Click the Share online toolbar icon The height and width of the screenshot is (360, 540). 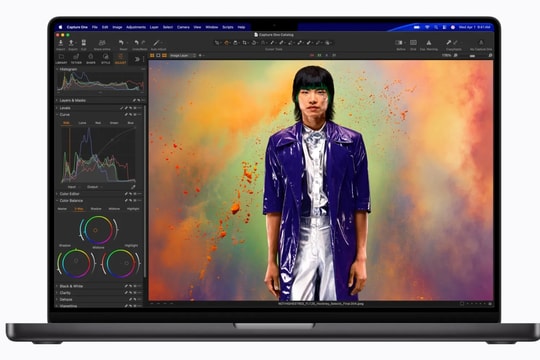tap(102, 43)
